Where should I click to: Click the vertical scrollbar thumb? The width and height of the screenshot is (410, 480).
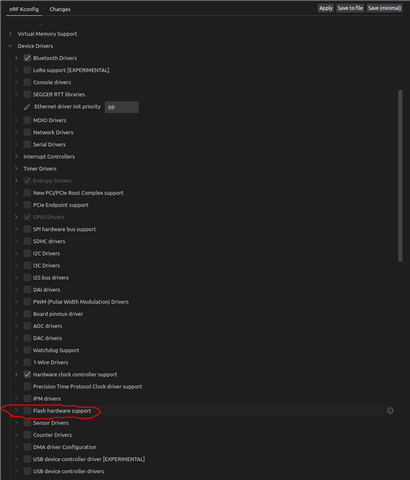tap(400, 176)
